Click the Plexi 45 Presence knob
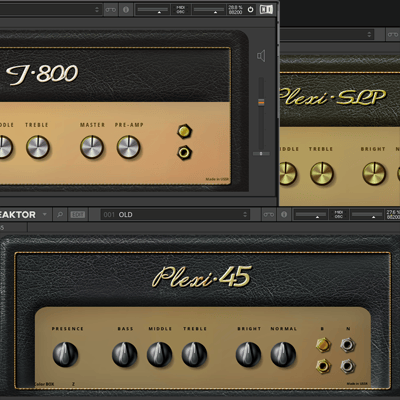 [65, 354]
